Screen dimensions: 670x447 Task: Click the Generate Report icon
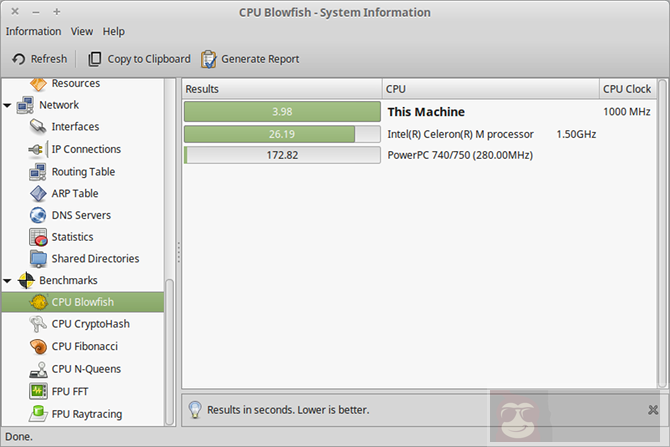(209, 59)
